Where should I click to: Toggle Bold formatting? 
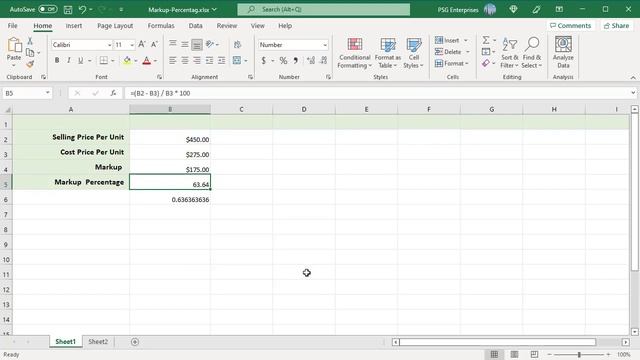pos(57,60)
